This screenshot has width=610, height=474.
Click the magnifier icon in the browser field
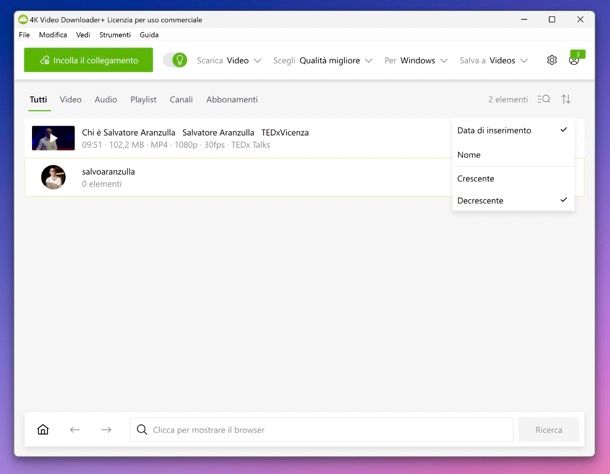[x=142, y=430]
